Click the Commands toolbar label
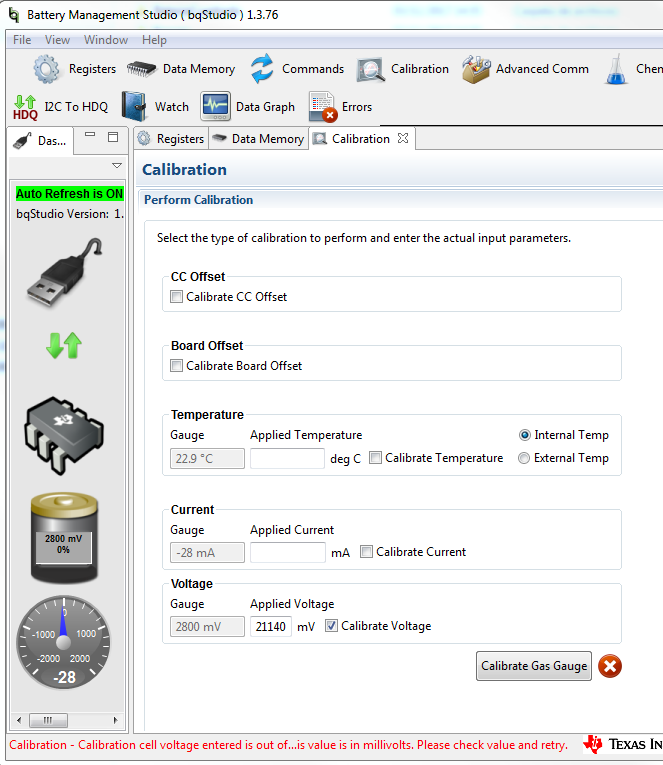Image resolution: width=663 pixels, height=765 pixels. 313,69
